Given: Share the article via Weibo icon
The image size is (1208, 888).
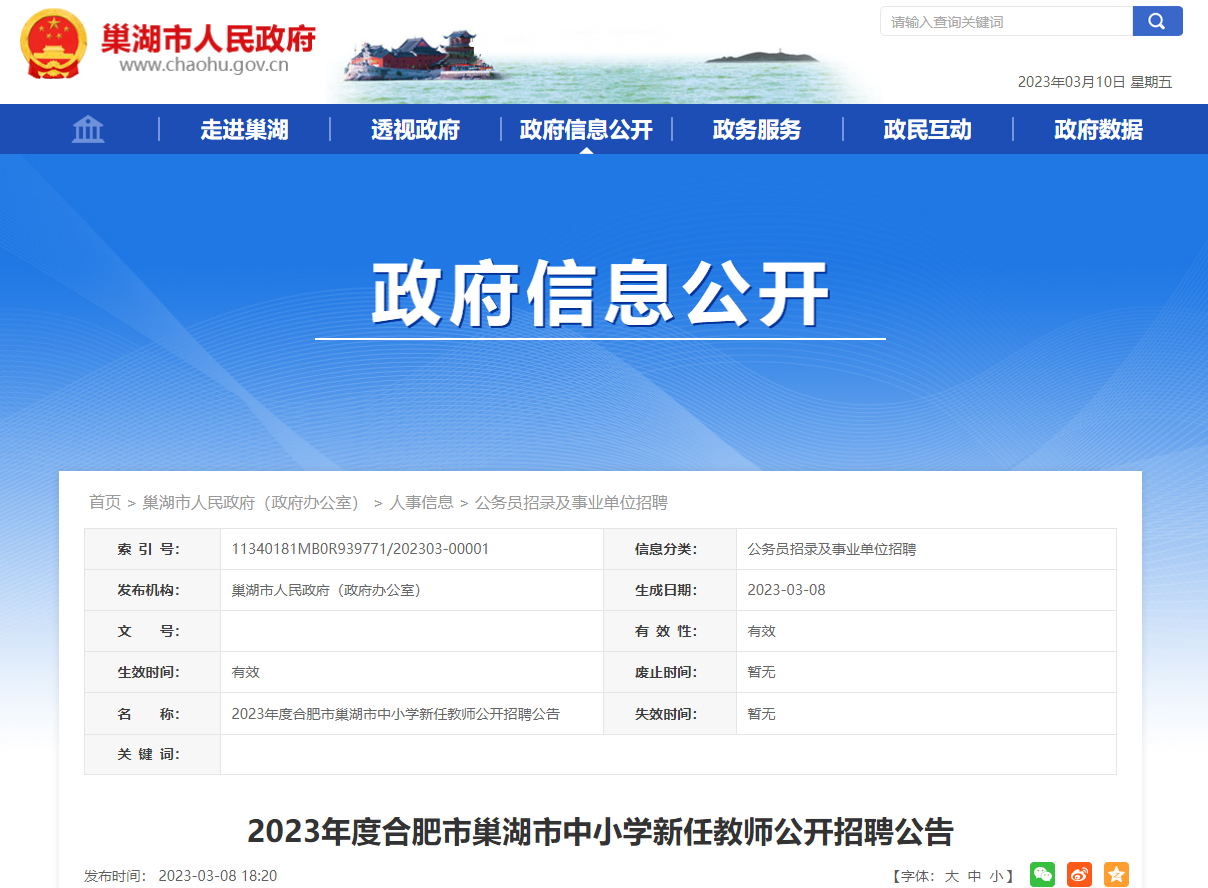Looking at the screenshot, I should pos(1079,875).
